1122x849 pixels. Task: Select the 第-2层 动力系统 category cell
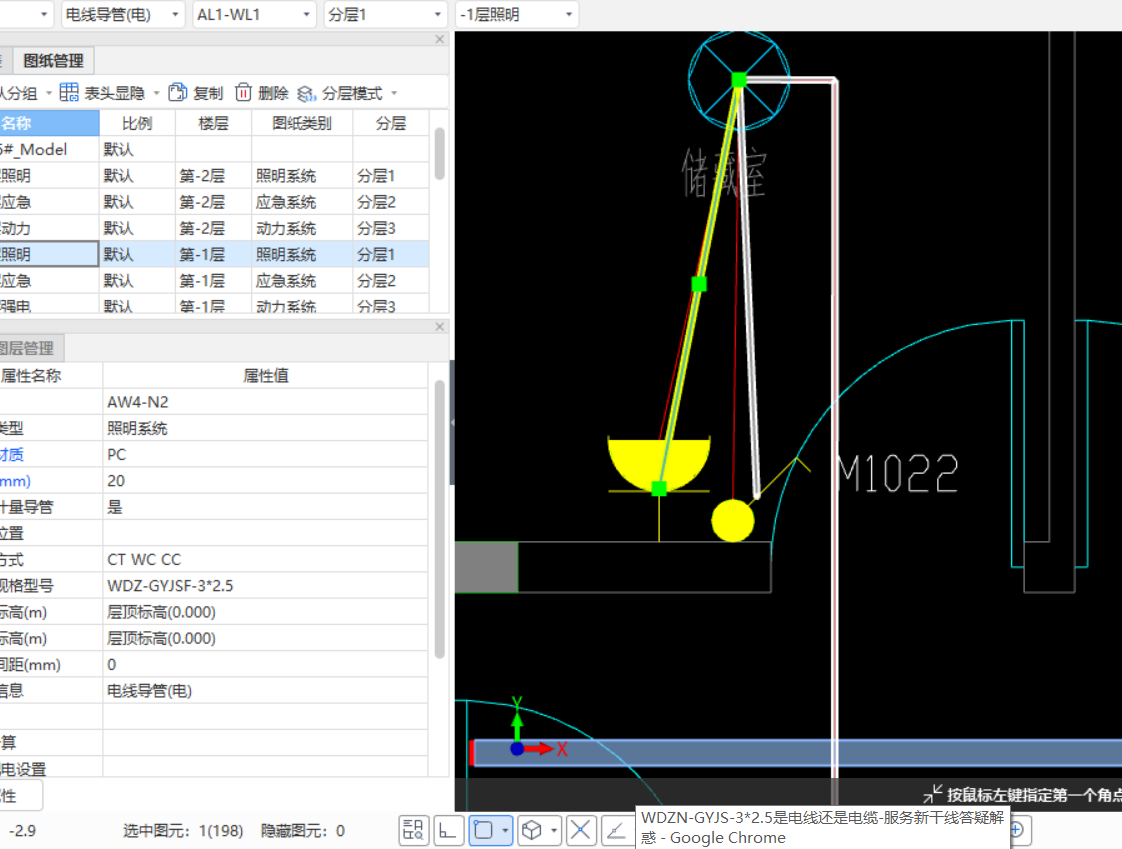pyautogui.click(x=302, y=228)
